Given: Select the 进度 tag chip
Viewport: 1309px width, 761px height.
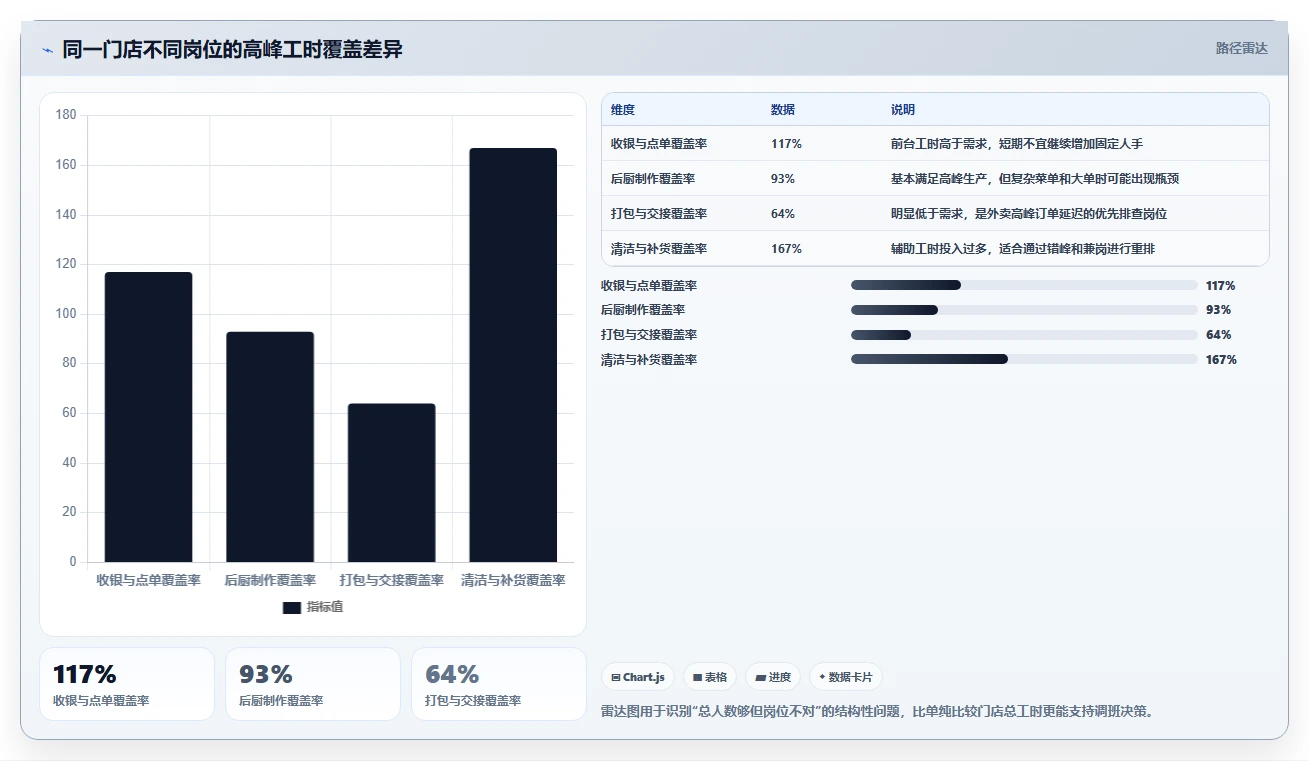Looking at the screenshot, I should 773,677.
